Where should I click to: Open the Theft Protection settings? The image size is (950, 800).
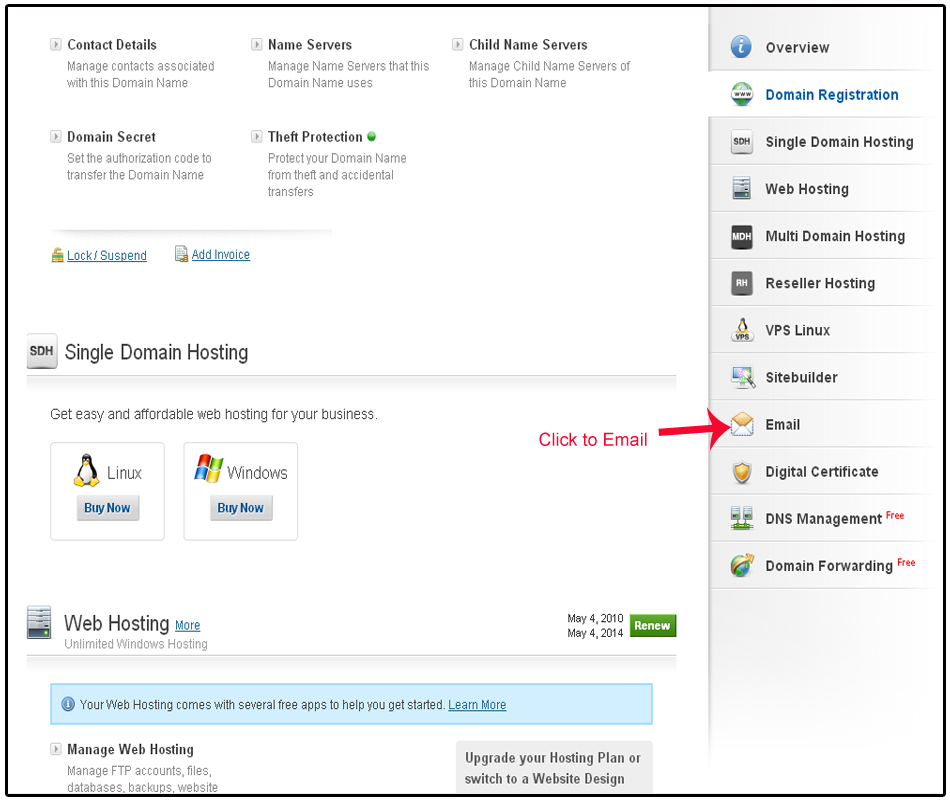coord(314,137)
